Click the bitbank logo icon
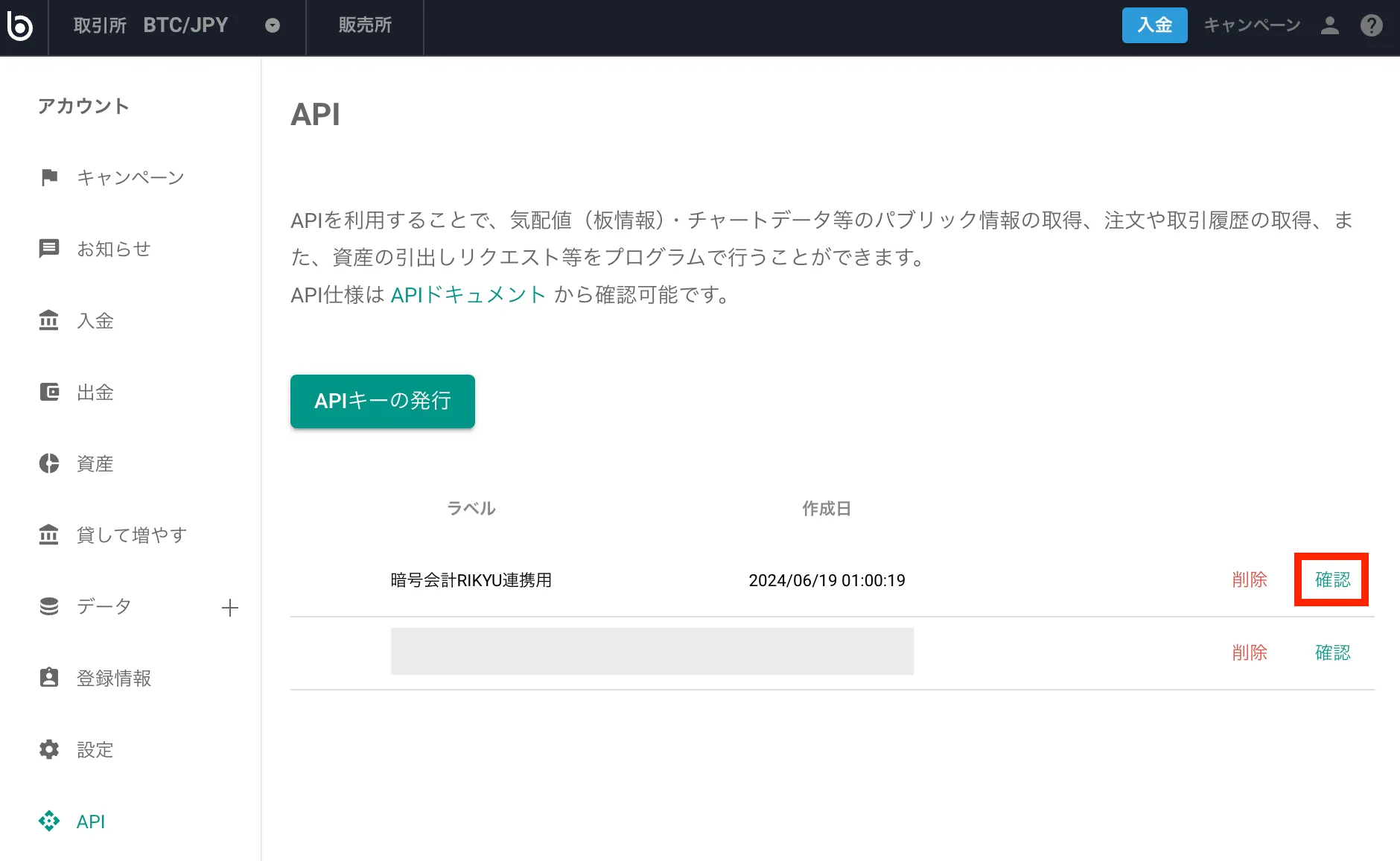 (20, 26)
